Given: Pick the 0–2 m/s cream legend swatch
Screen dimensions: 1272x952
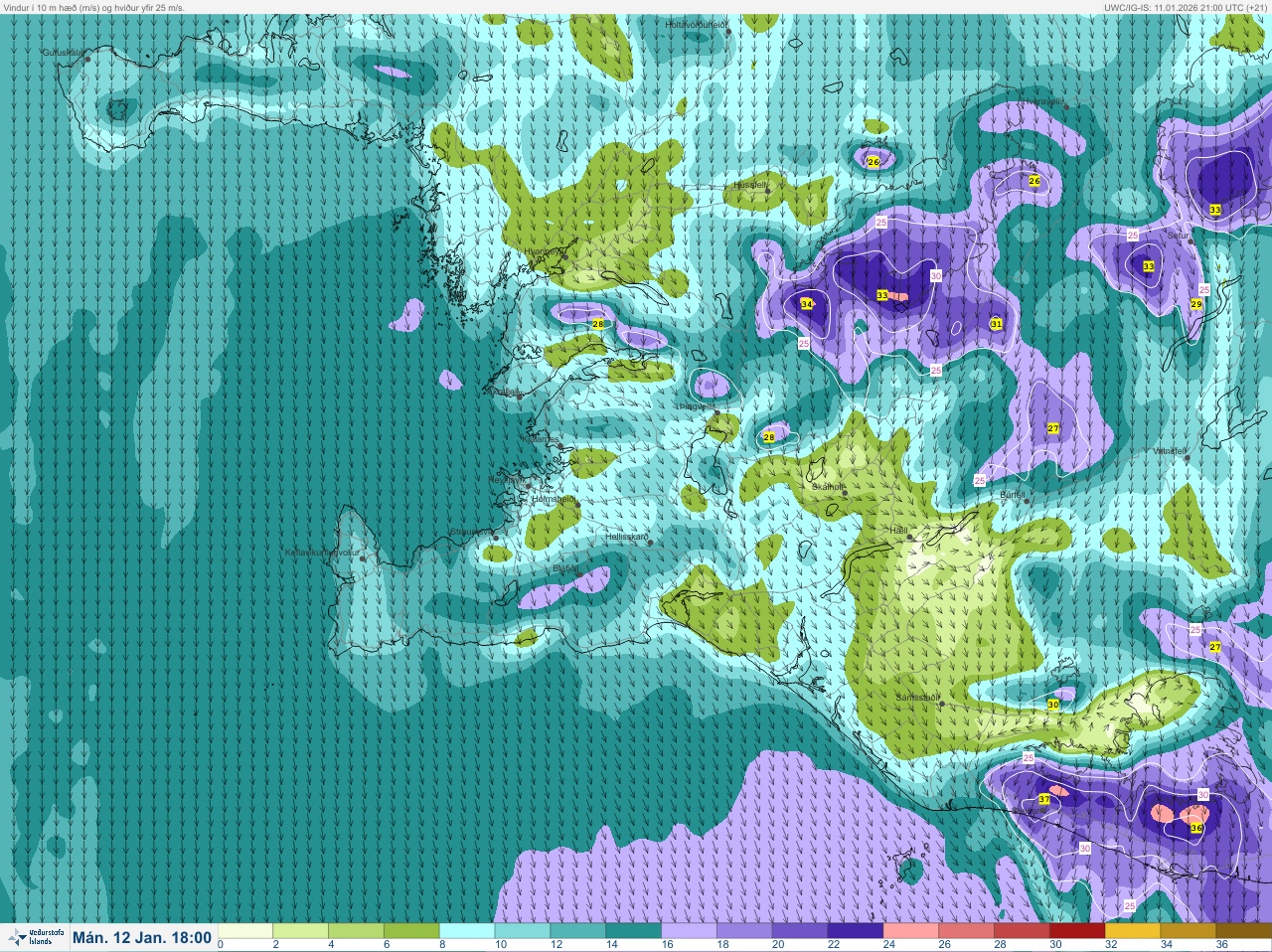Looking at the screenshot, I should point(245,931).
